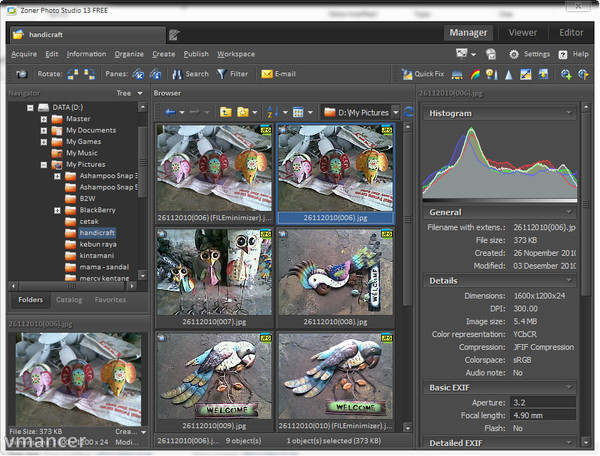Collapse the Basic EXIF section
Screen dimensions: 600x456
pos(569,387)
